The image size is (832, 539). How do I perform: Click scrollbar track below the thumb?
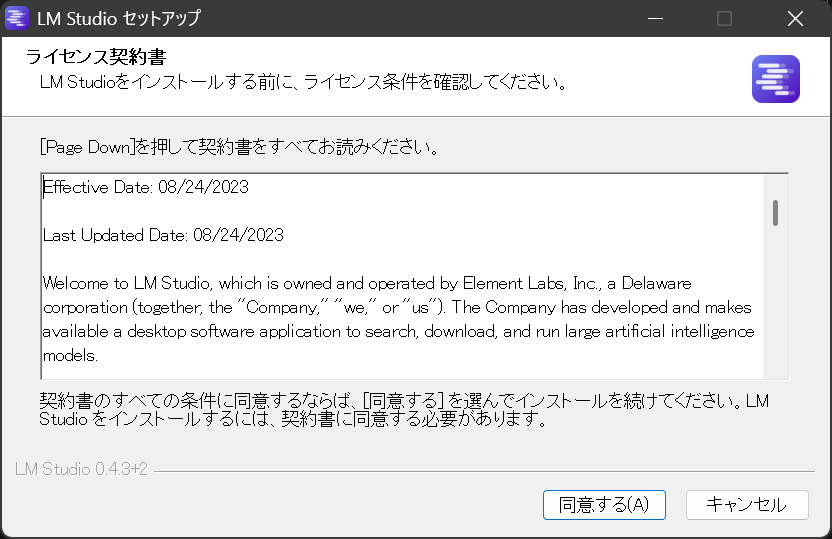click(775, 310)
